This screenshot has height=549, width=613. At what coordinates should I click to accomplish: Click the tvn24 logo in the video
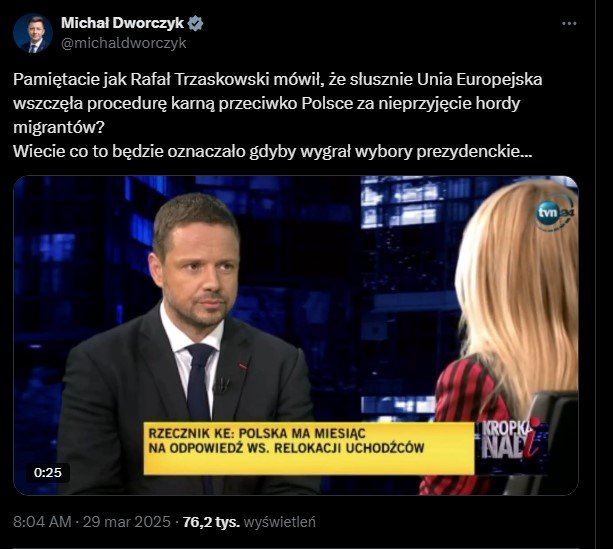point(554,212)
